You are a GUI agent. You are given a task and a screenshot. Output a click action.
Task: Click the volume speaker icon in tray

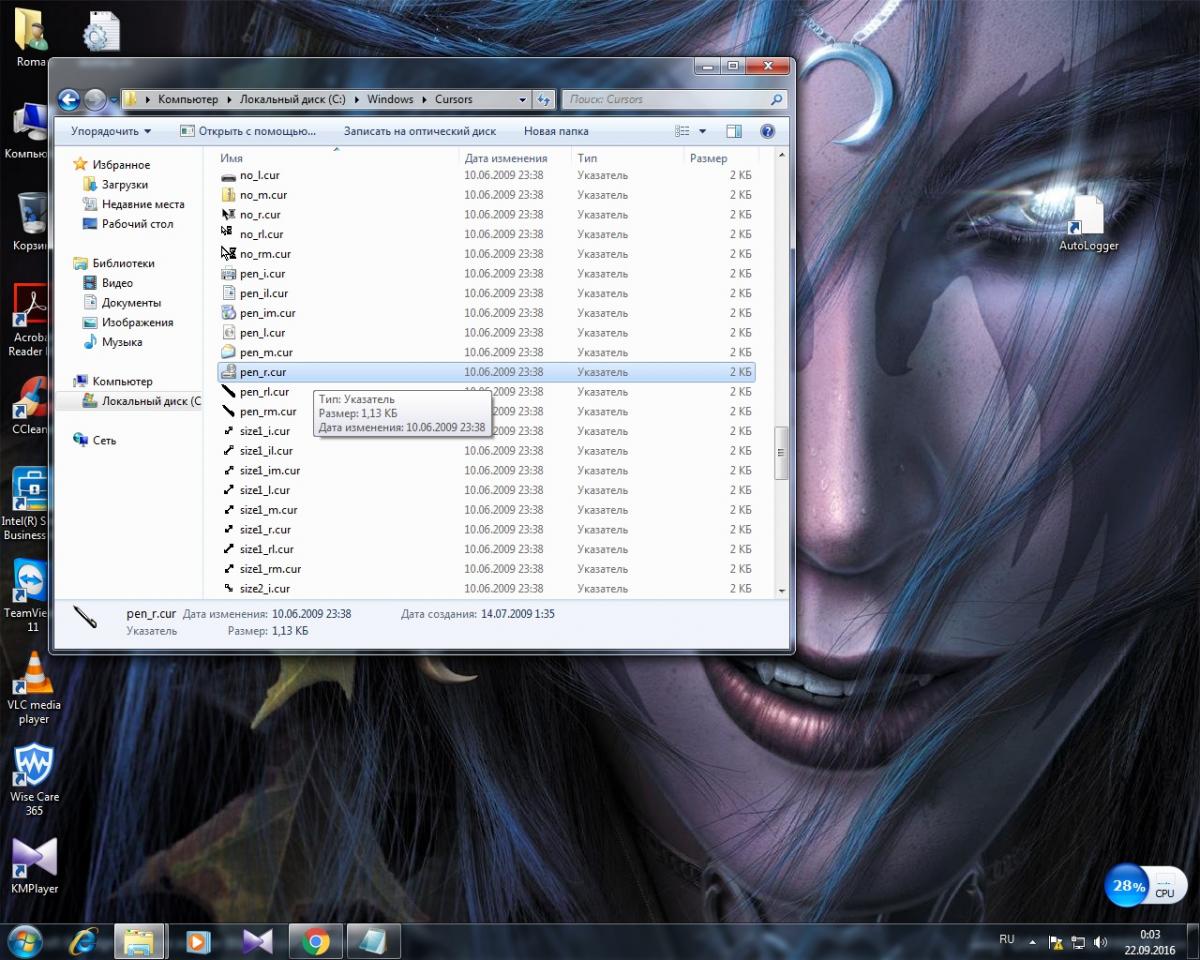pos(1101,942)
